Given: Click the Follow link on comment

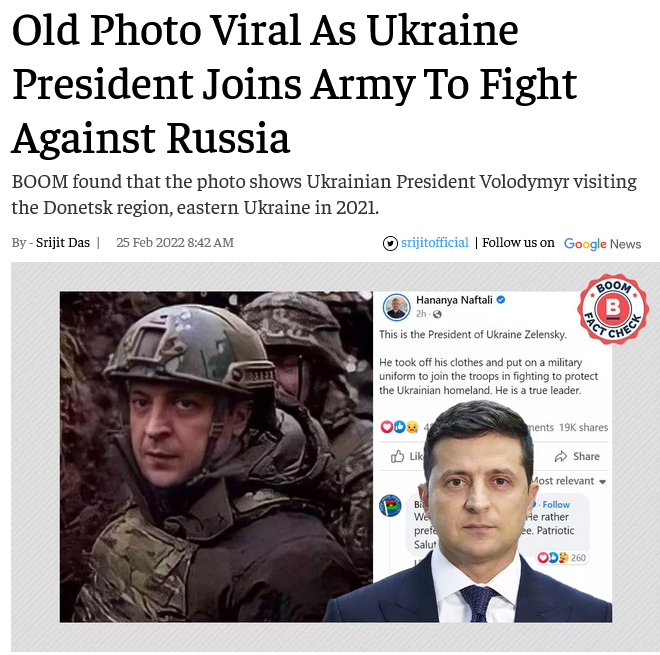Looking at the screenshot, I should pyautogui.click(x=556, y=504).
